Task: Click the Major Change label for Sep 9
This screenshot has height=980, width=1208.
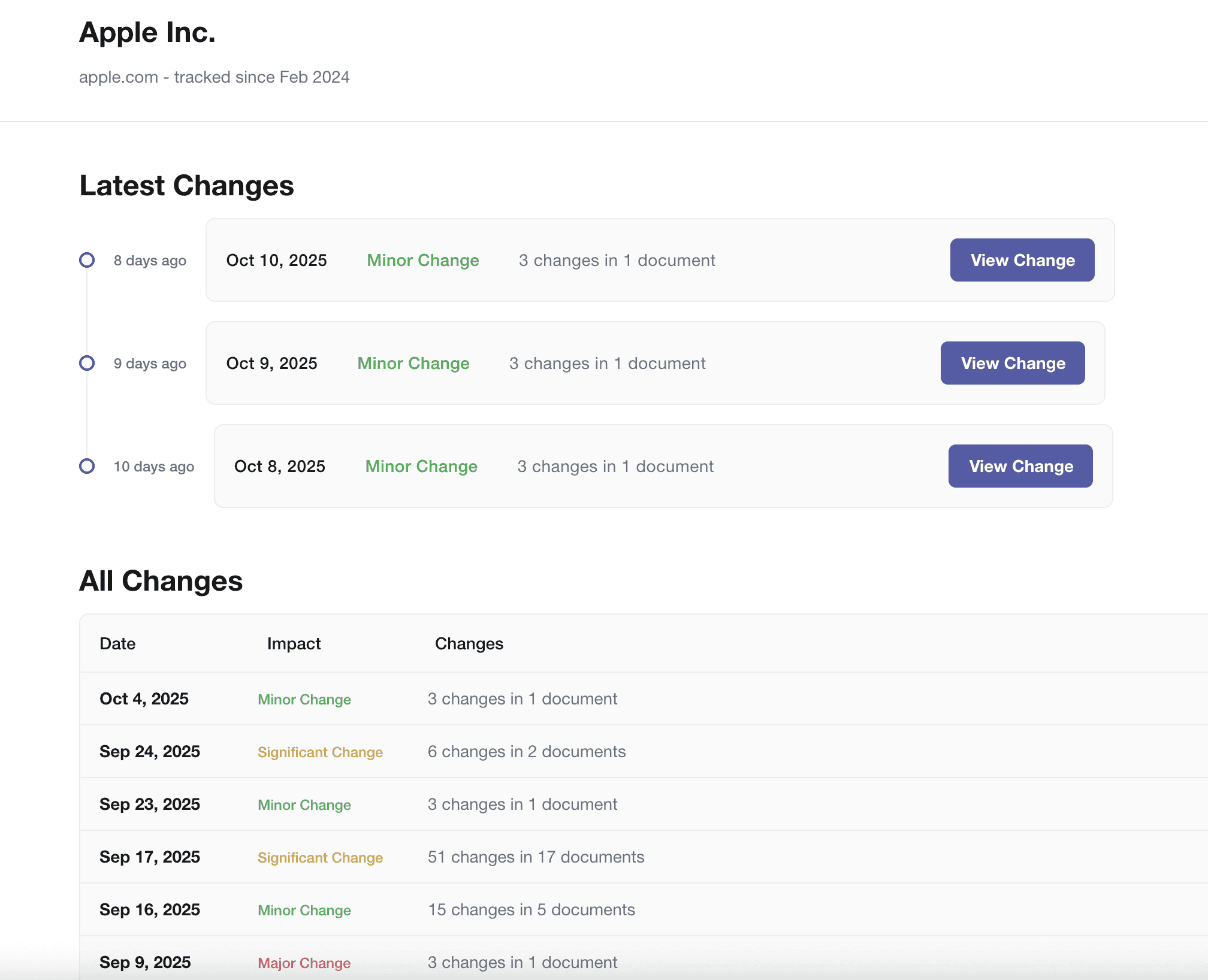Action: (x=304, y=963)
